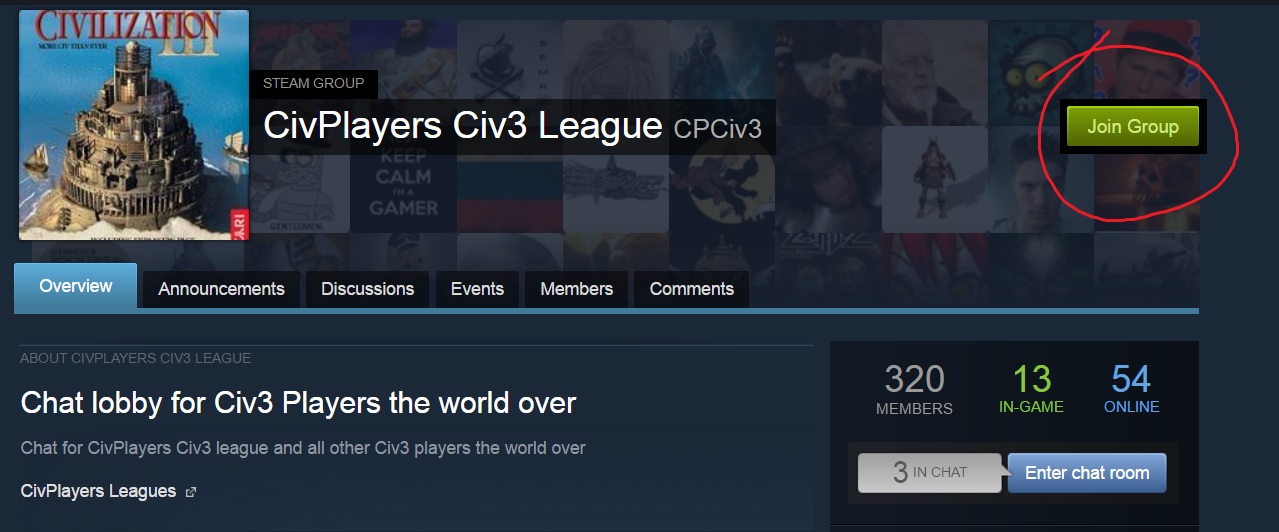Click the Join Group button
1279x532 pixels.
(1132, 127)
